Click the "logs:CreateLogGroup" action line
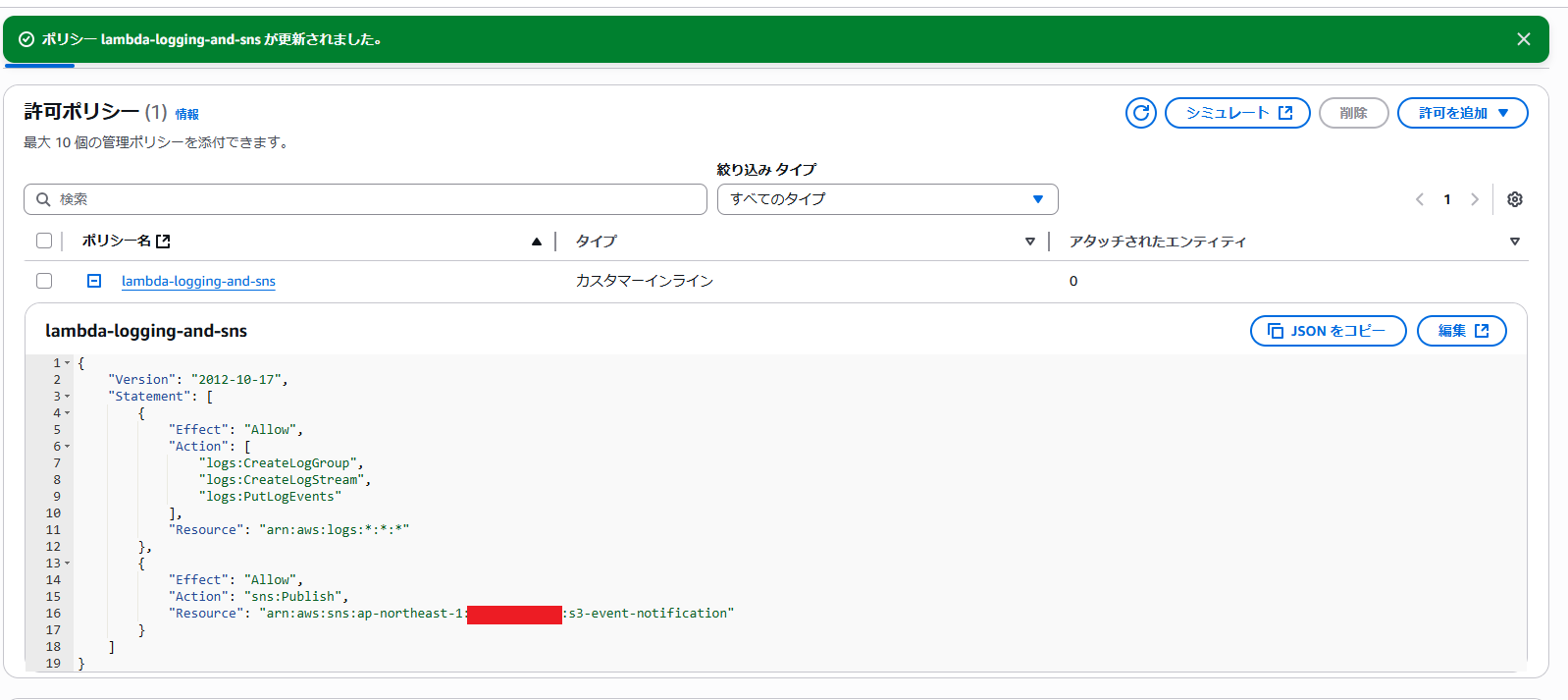The height and width of the screenshot is (700, 1568). coord(281,463)
